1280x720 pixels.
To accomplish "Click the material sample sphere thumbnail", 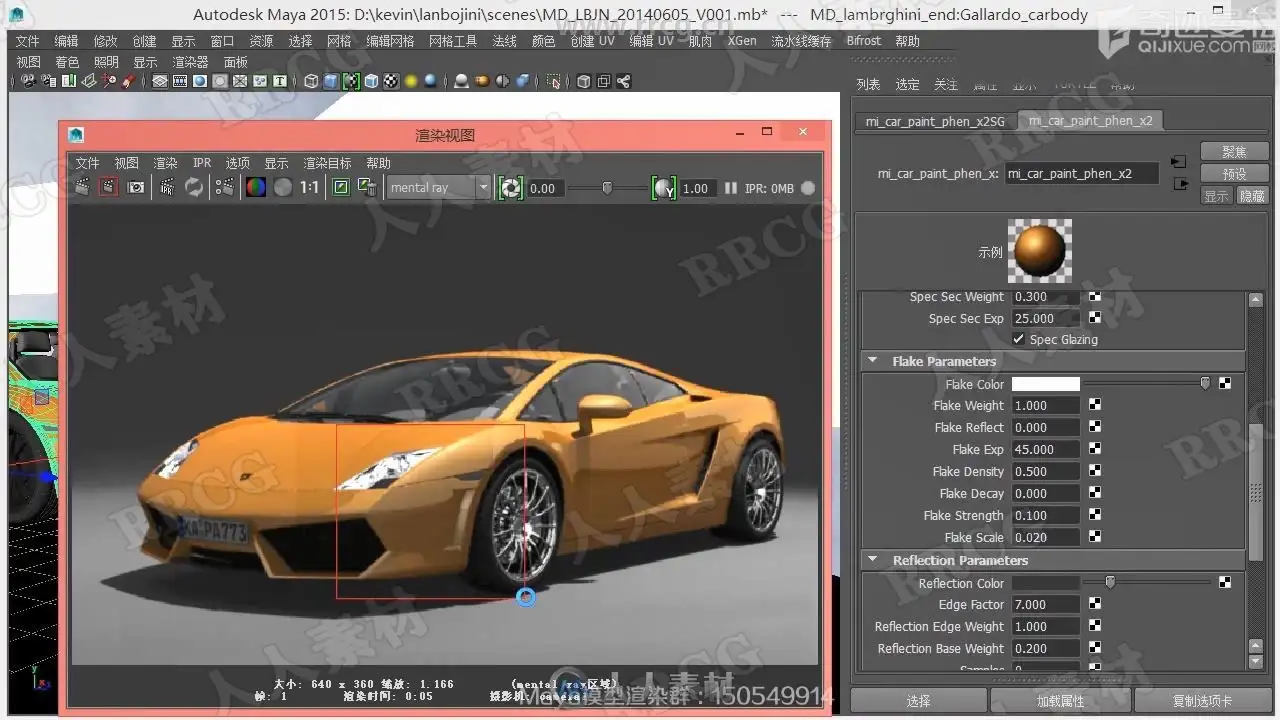I will tap(1041, 251).
